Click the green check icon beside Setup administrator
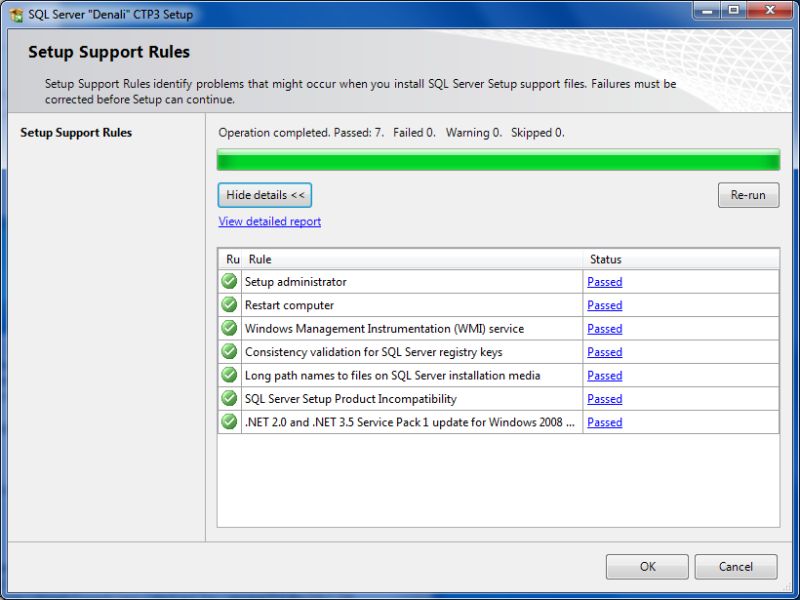The height and width of the screenshot is (600, 800). (230, 281)
